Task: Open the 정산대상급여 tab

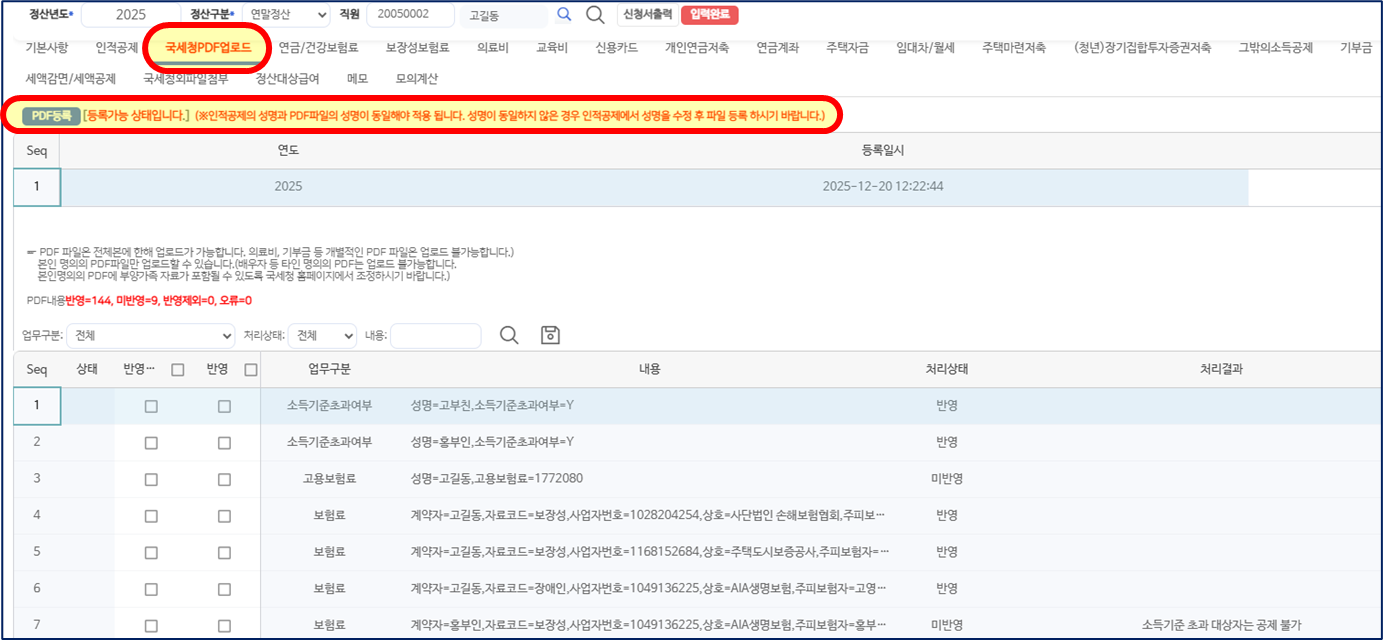Action: tap(288, 78)
